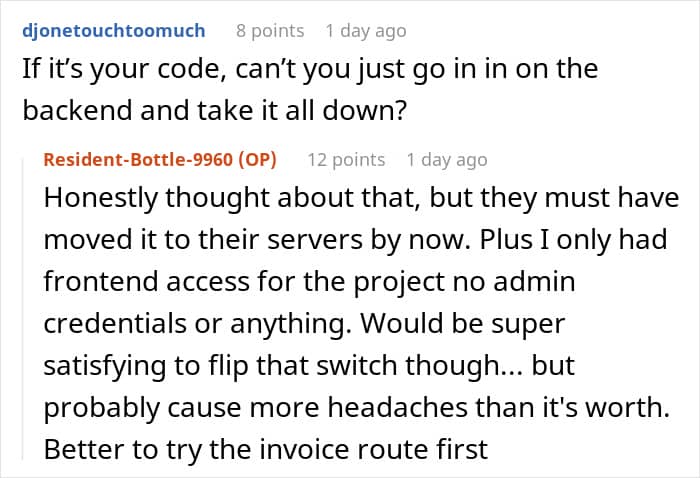Click the line 'probably cause more headaches'
The image size is (700, 478).
[357, 407]
